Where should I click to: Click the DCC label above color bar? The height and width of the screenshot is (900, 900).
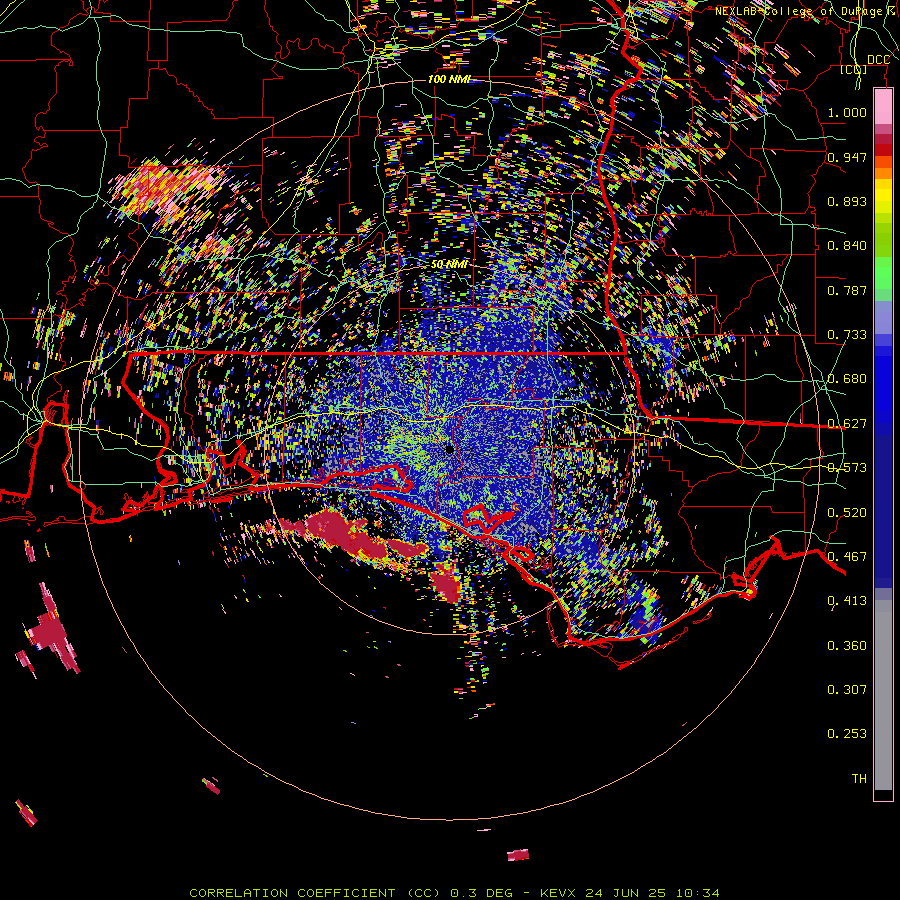(878, 60)
